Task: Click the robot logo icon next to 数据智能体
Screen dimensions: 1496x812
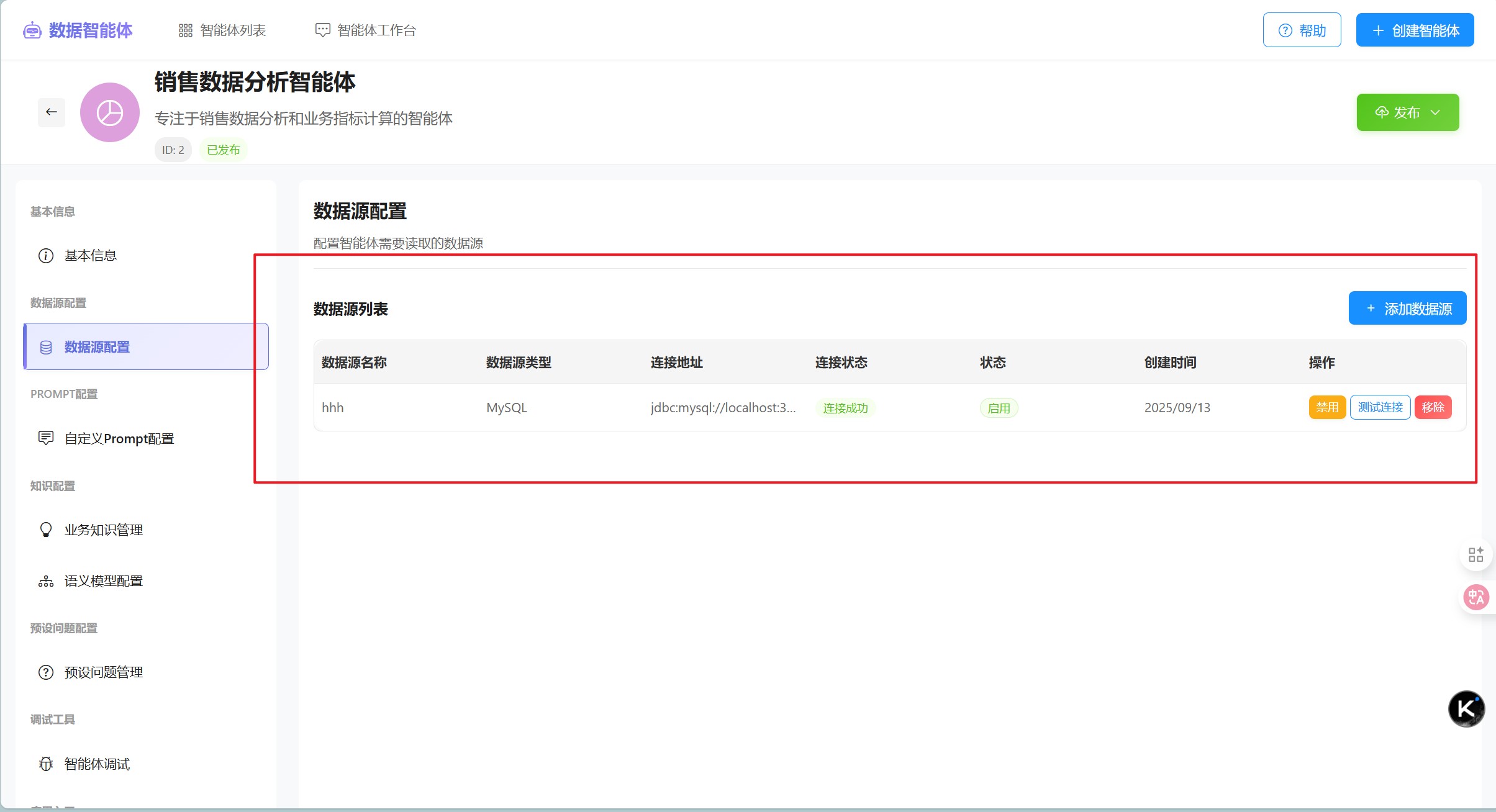Action: tap(32, 30)
